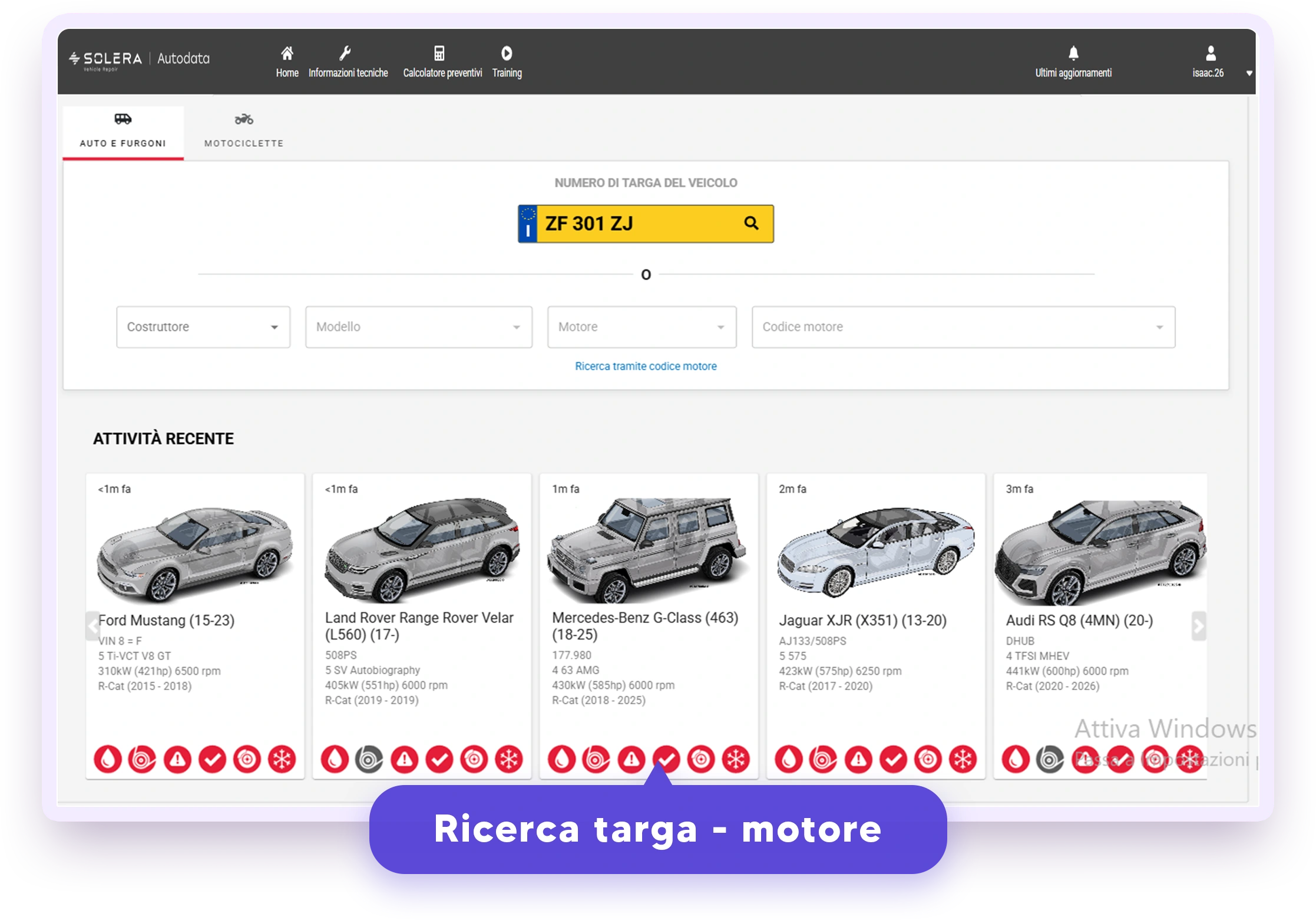Image resolution: width=1316 pixels, height=920 pixels.
Task: Expand the Modello dropdown
Action: pyautogui.click(x=419, y=327)
